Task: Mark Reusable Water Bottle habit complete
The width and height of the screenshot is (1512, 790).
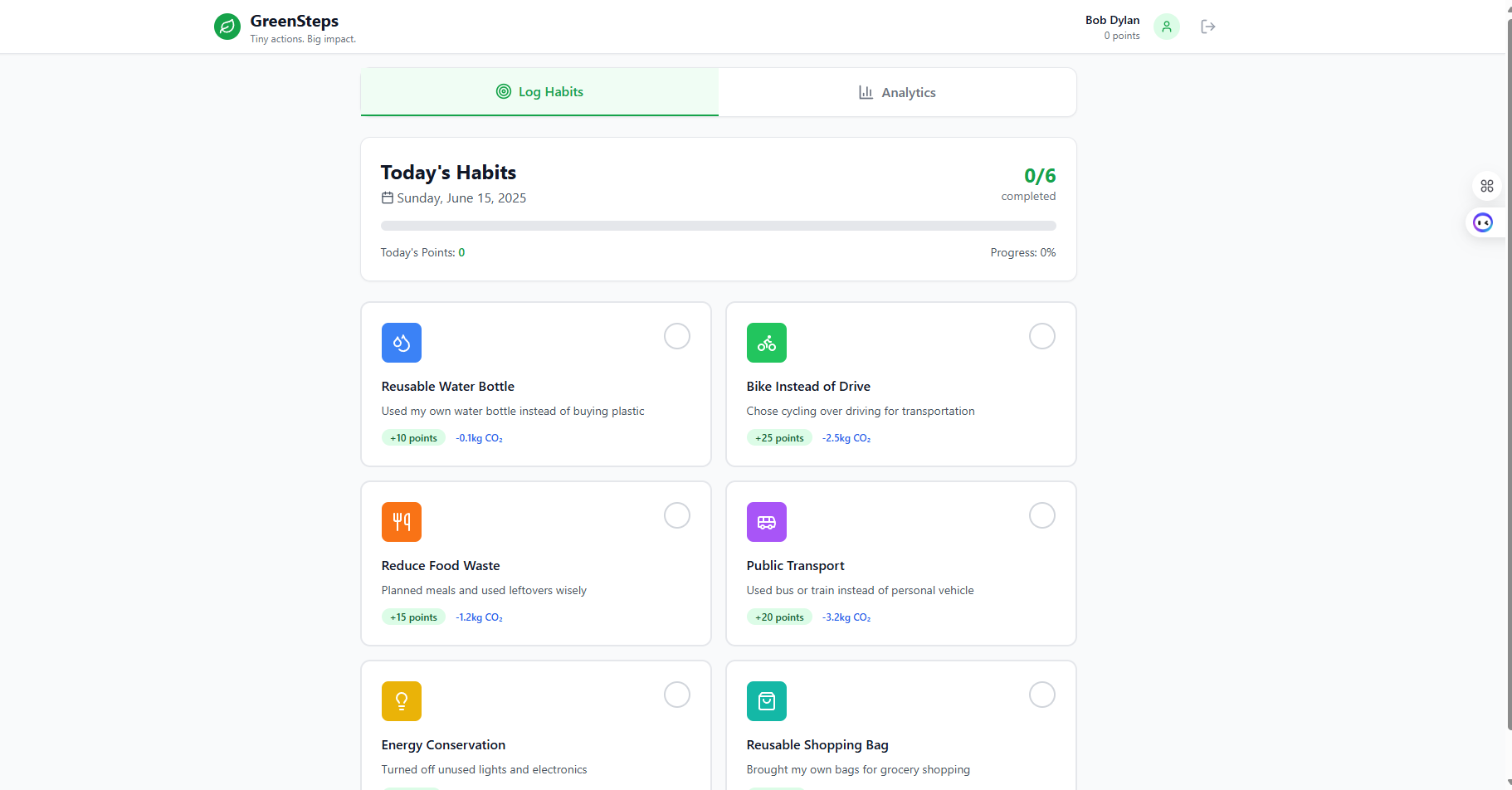Action: 677,336
